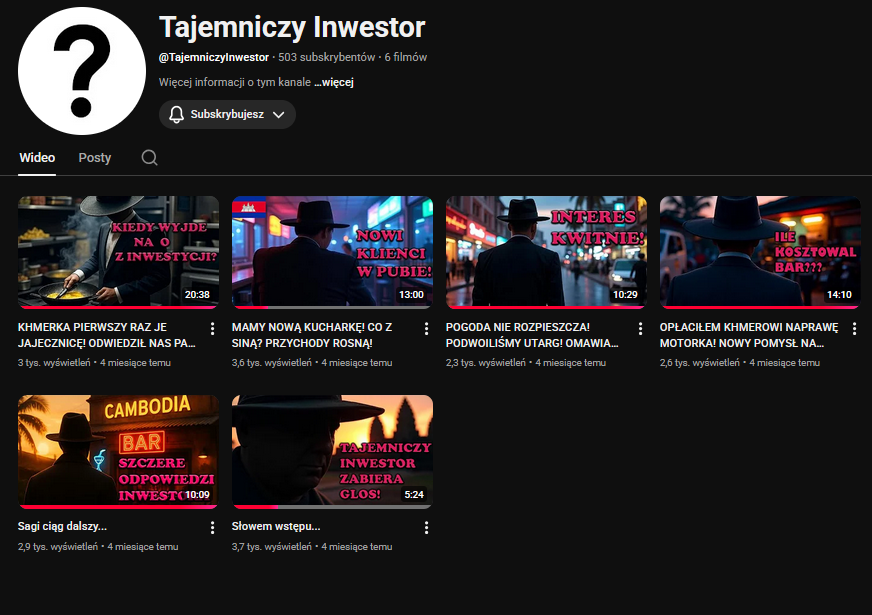Play the NOWI KLIENCI W PUBIE thumbnail
The width and height of the screenshot is (872, 615).
click(x=333, y=251)
